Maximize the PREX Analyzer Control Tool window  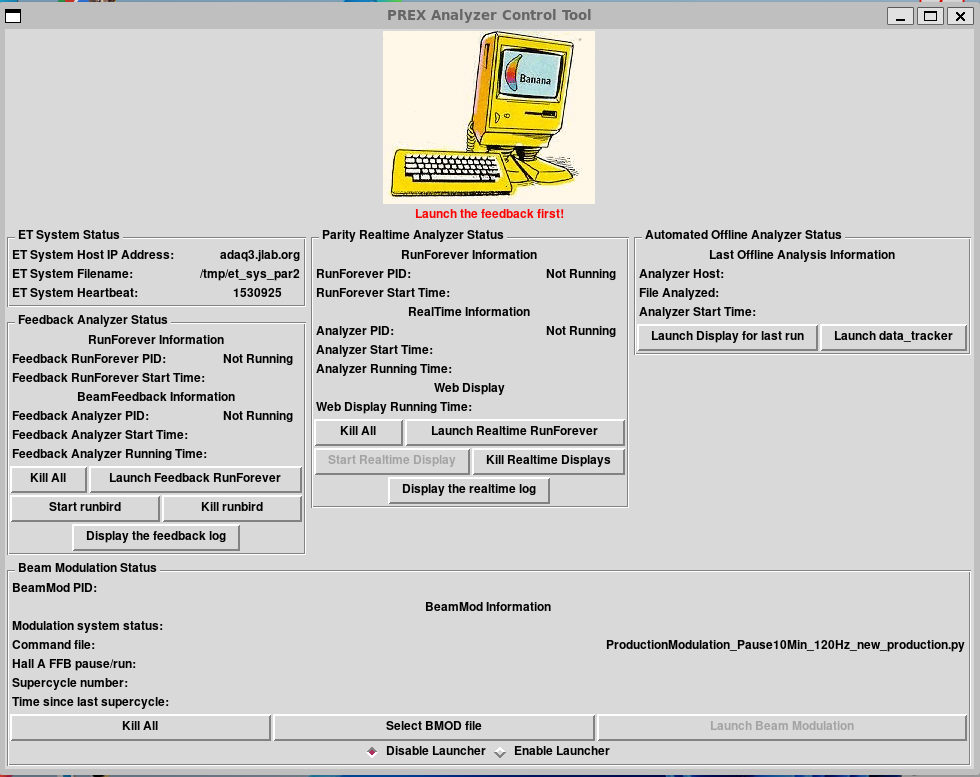930,15
